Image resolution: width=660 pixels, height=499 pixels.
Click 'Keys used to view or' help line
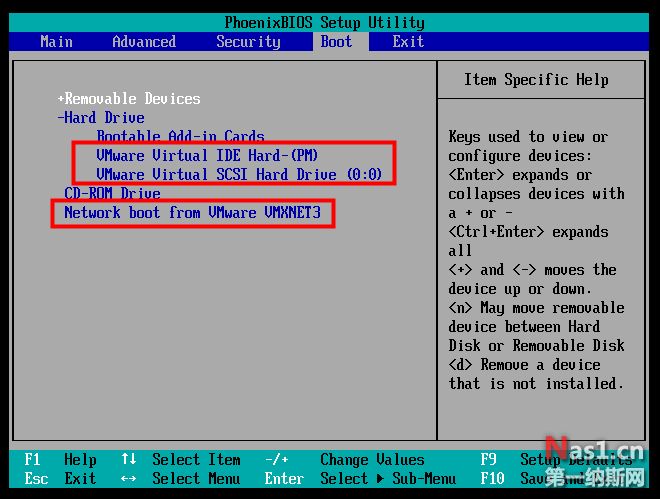(x=528, y=137)
